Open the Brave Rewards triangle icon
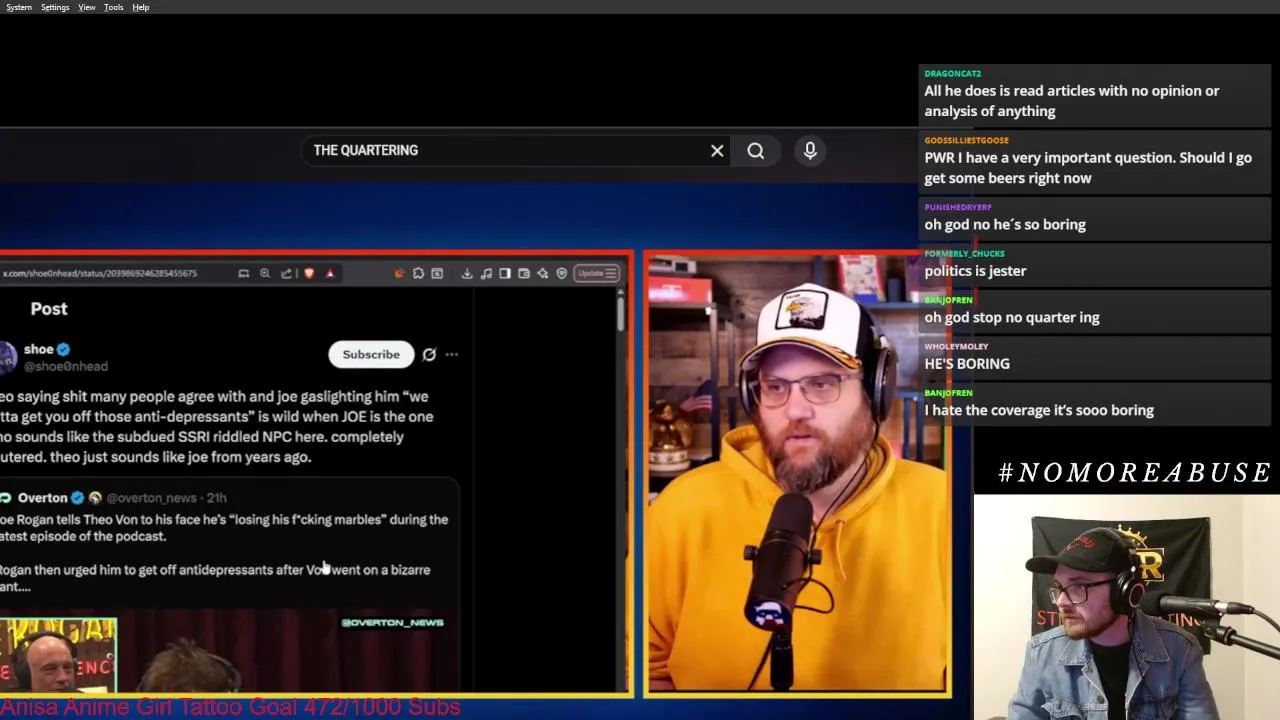This screenshot has height=720, width=1280. coord(330,273)
